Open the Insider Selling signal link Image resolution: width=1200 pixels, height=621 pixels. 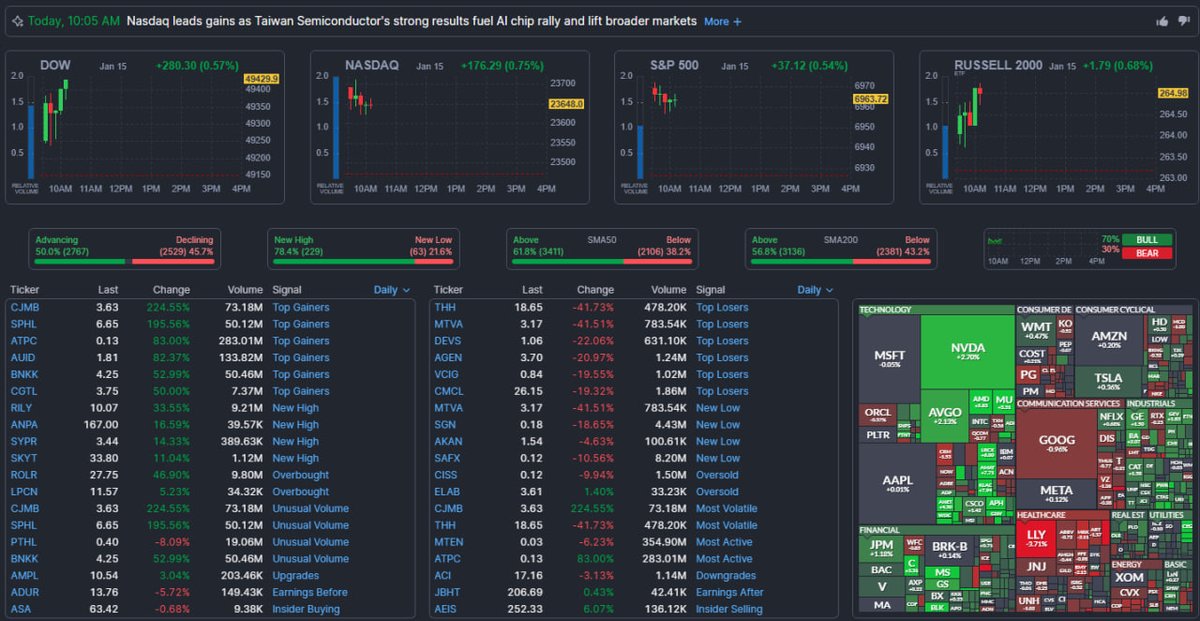tap(729, 609)
